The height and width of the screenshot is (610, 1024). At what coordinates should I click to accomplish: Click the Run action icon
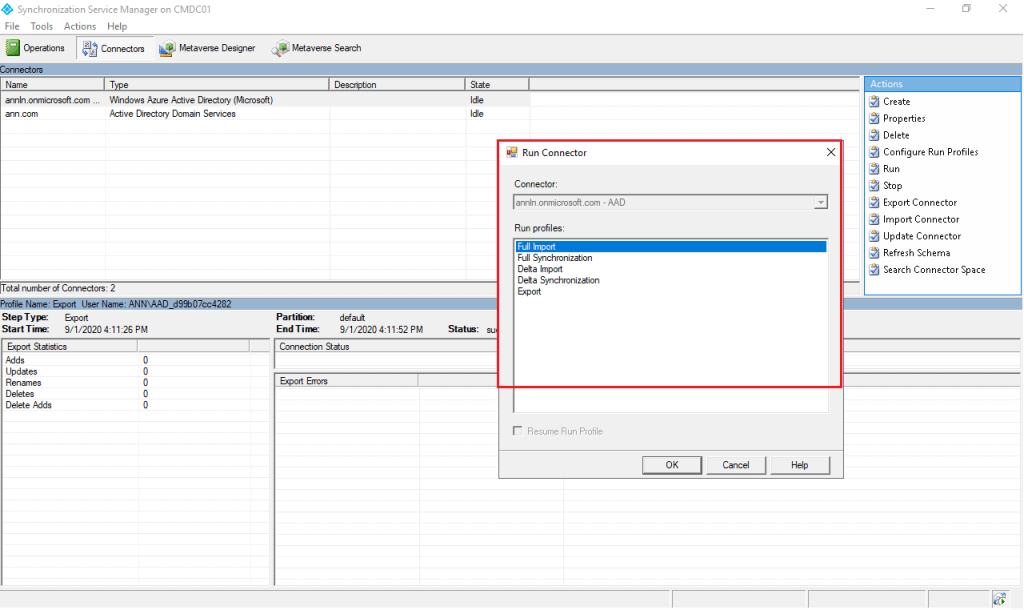pos(874,169)
